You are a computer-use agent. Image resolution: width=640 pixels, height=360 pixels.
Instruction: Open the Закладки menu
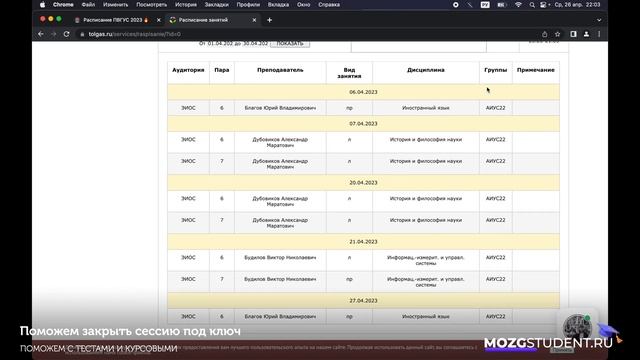216,5
